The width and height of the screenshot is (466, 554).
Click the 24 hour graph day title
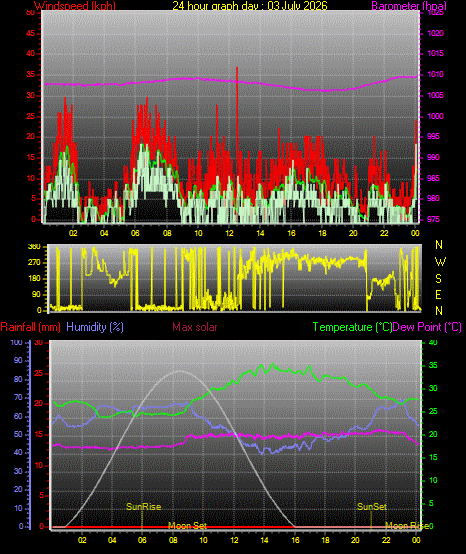[x=250, y=5]
